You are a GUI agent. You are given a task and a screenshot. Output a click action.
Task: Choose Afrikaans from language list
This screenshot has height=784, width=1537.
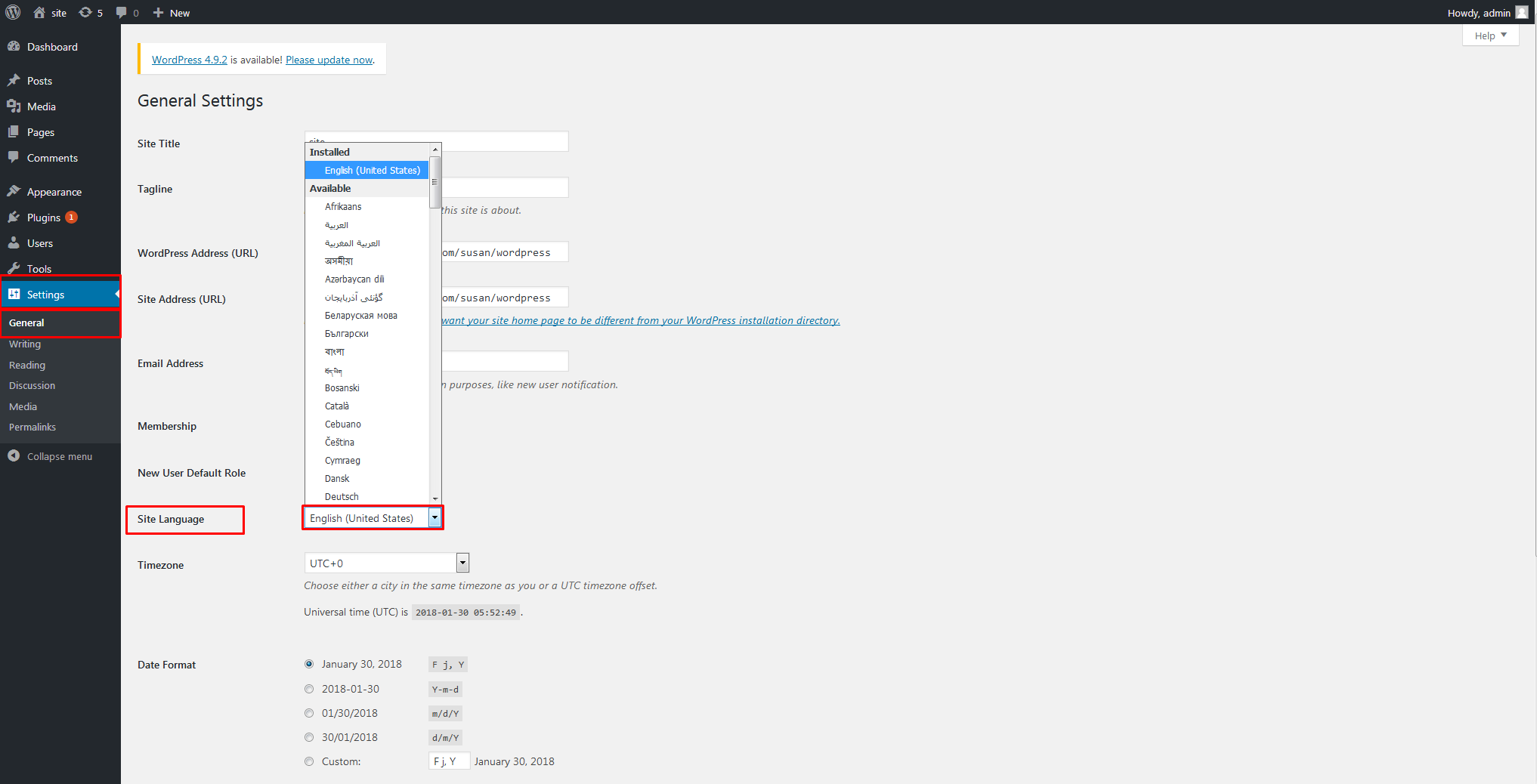[x=367, y=206]
